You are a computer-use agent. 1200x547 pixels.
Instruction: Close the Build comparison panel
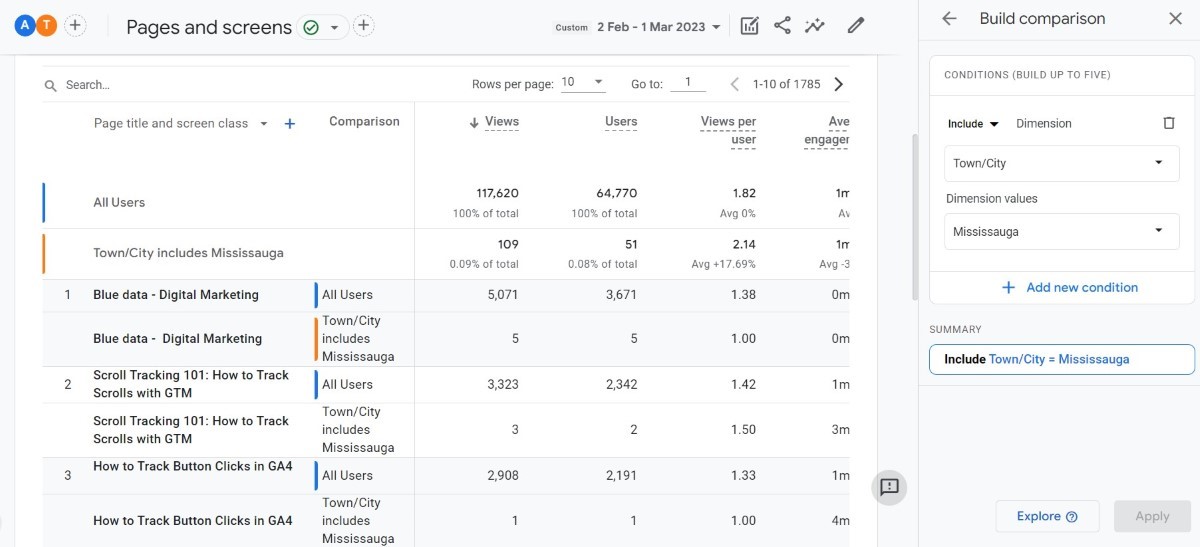(1175, 19)
